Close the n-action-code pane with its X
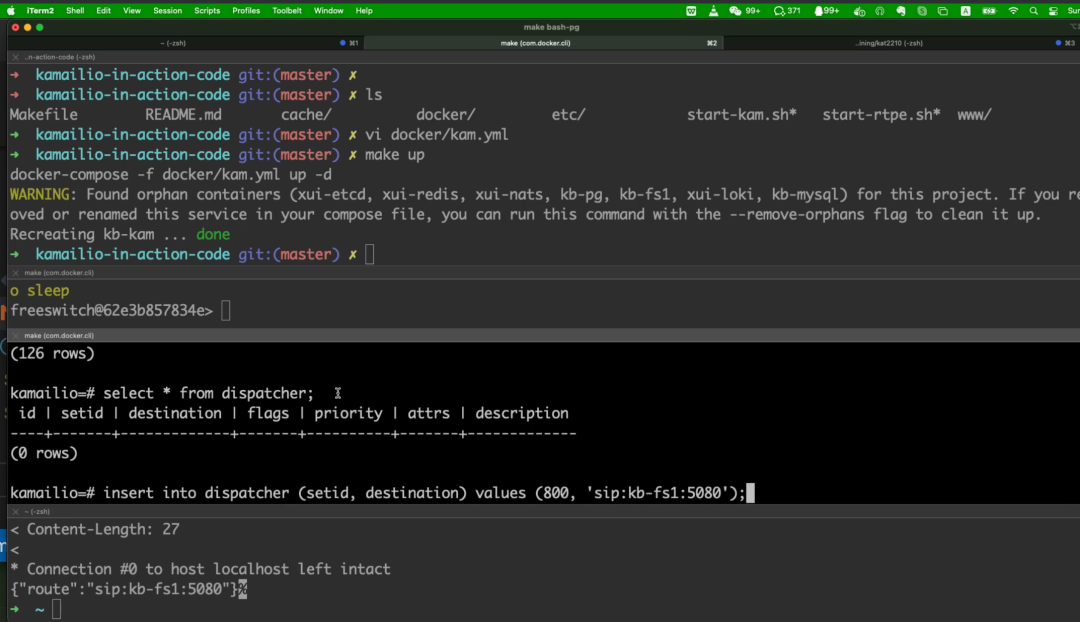The height and width of the screenshot is (622, 1080). (x=15, y=58)
